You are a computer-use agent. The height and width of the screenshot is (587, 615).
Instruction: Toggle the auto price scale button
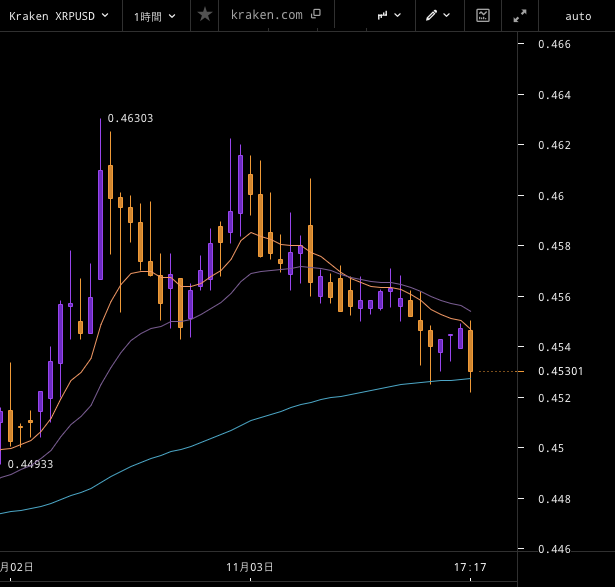tap(578, 16)
